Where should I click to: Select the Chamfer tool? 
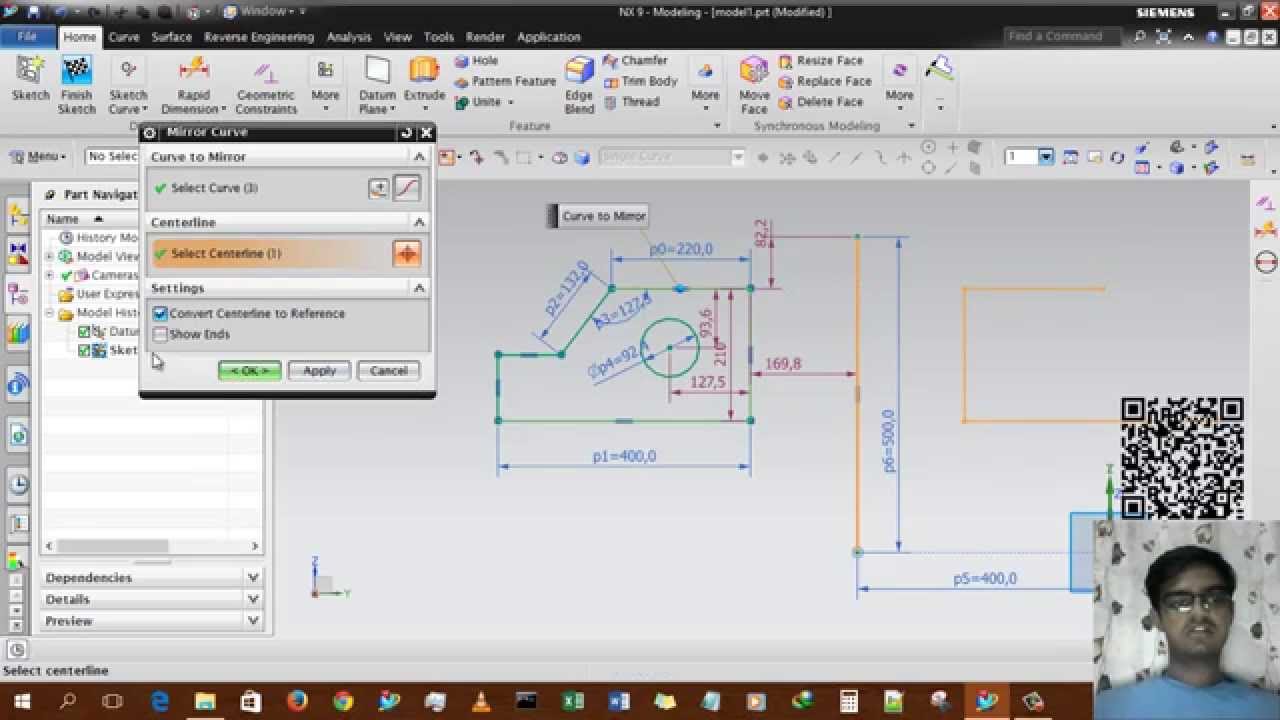[x=635, y=61]
